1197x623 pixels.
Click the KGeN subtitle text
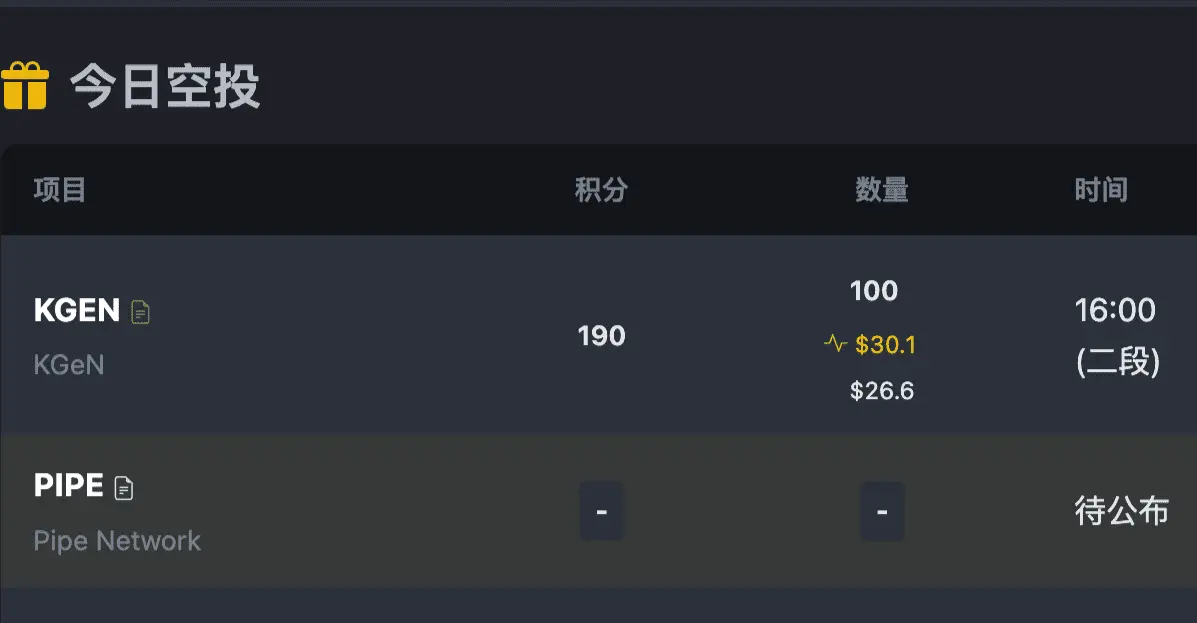(x=69, y=365)
